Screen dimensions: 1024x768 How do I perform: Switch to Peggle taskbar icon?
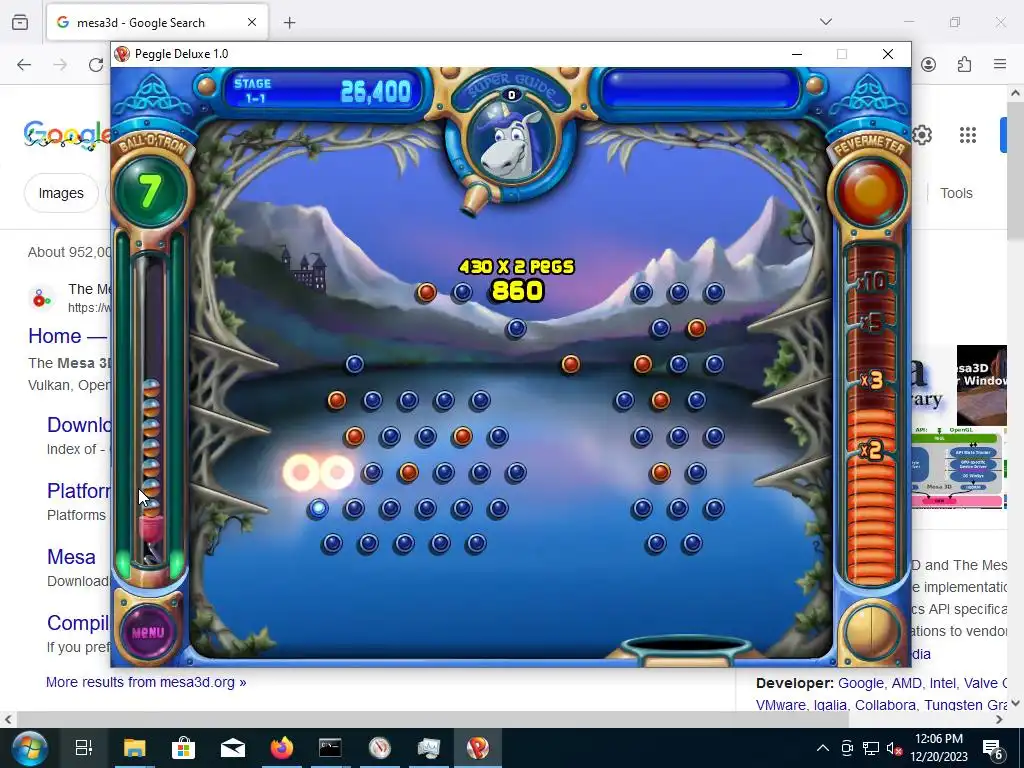477,748
